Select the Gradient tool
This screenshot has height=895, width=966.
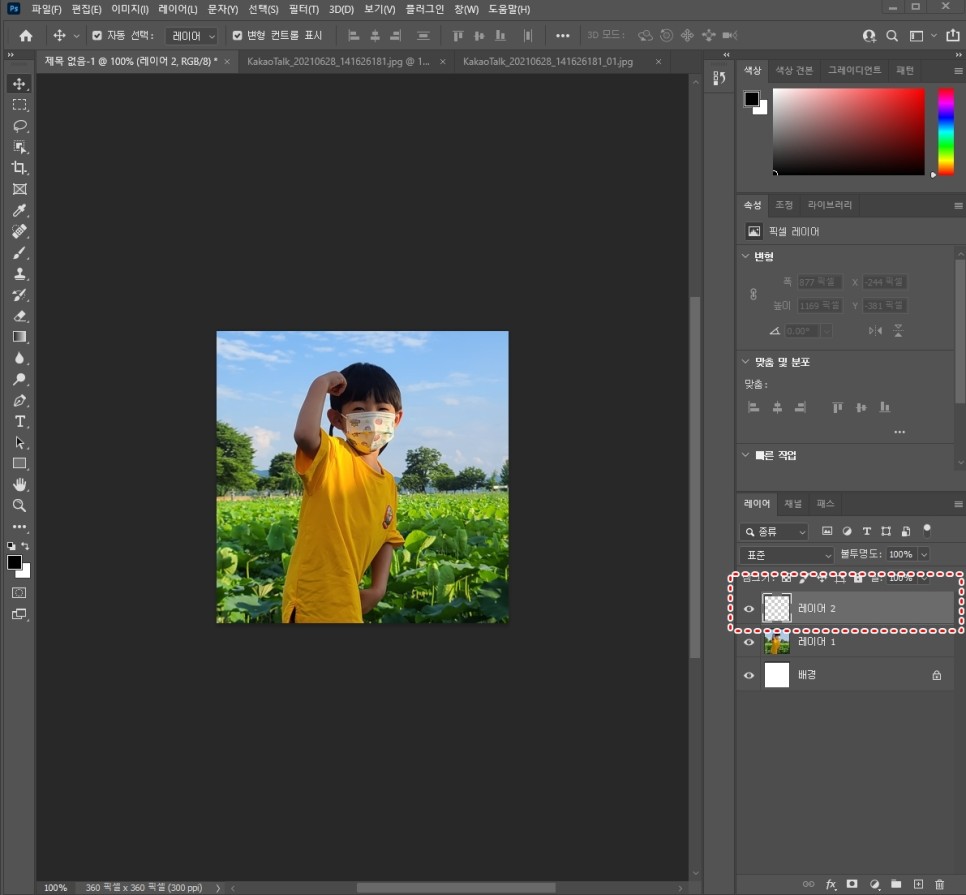[20, 337]
